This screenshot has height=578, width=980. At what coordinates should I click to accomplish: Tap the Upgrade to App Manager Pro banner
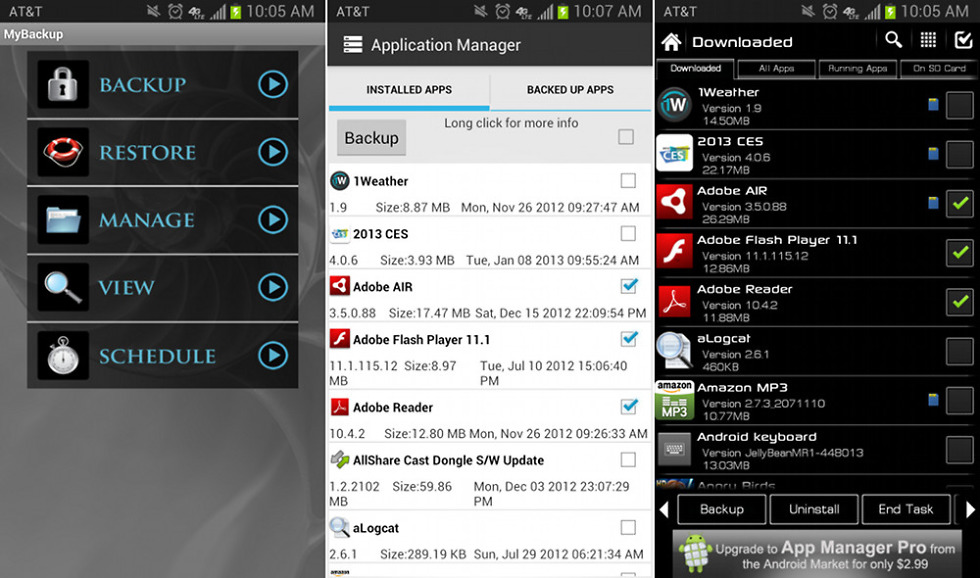click(816, 554)
